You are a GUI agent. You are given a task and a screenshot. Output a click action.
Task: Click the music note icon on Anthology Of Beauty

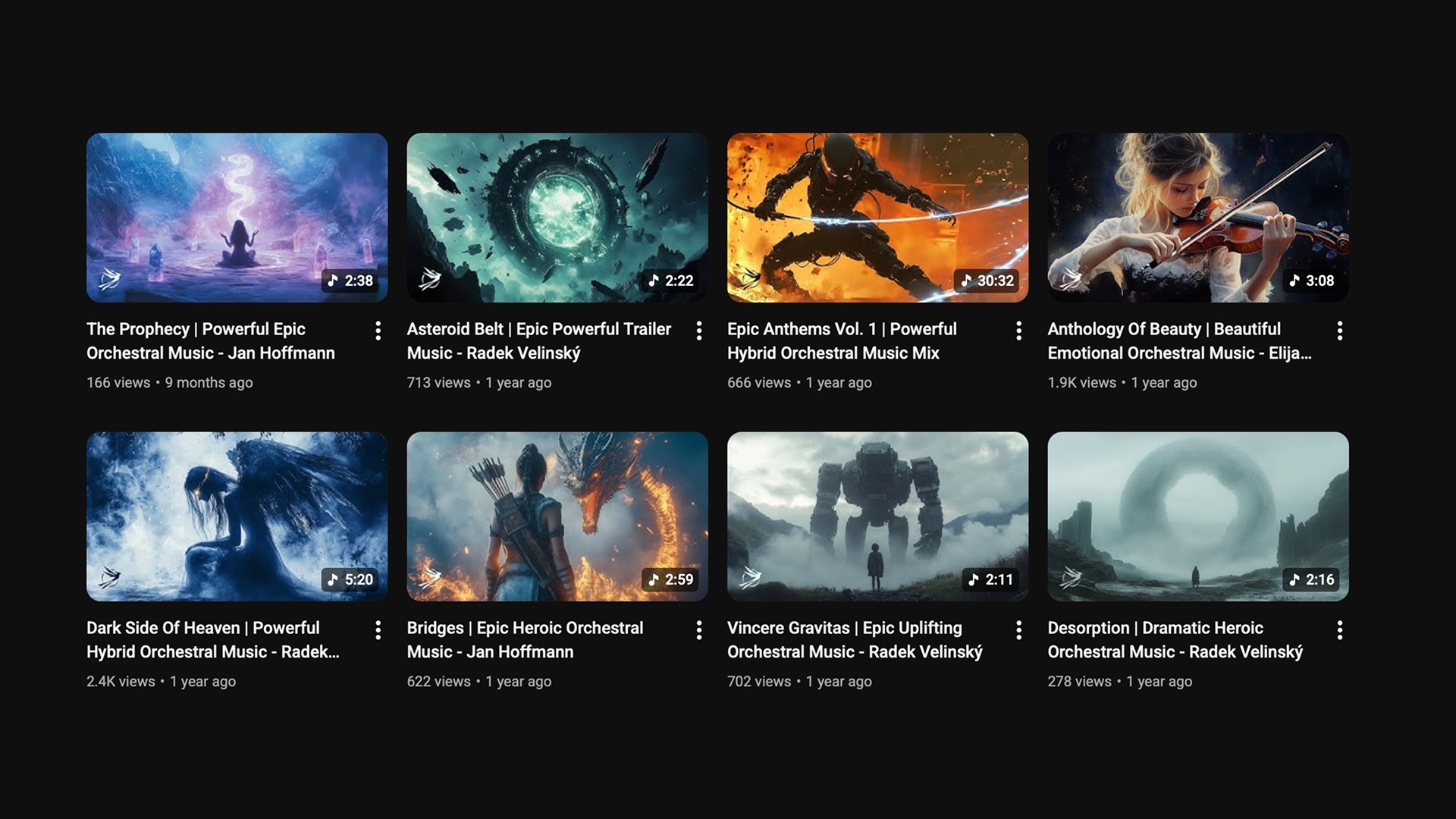[x=1294, y=281]
